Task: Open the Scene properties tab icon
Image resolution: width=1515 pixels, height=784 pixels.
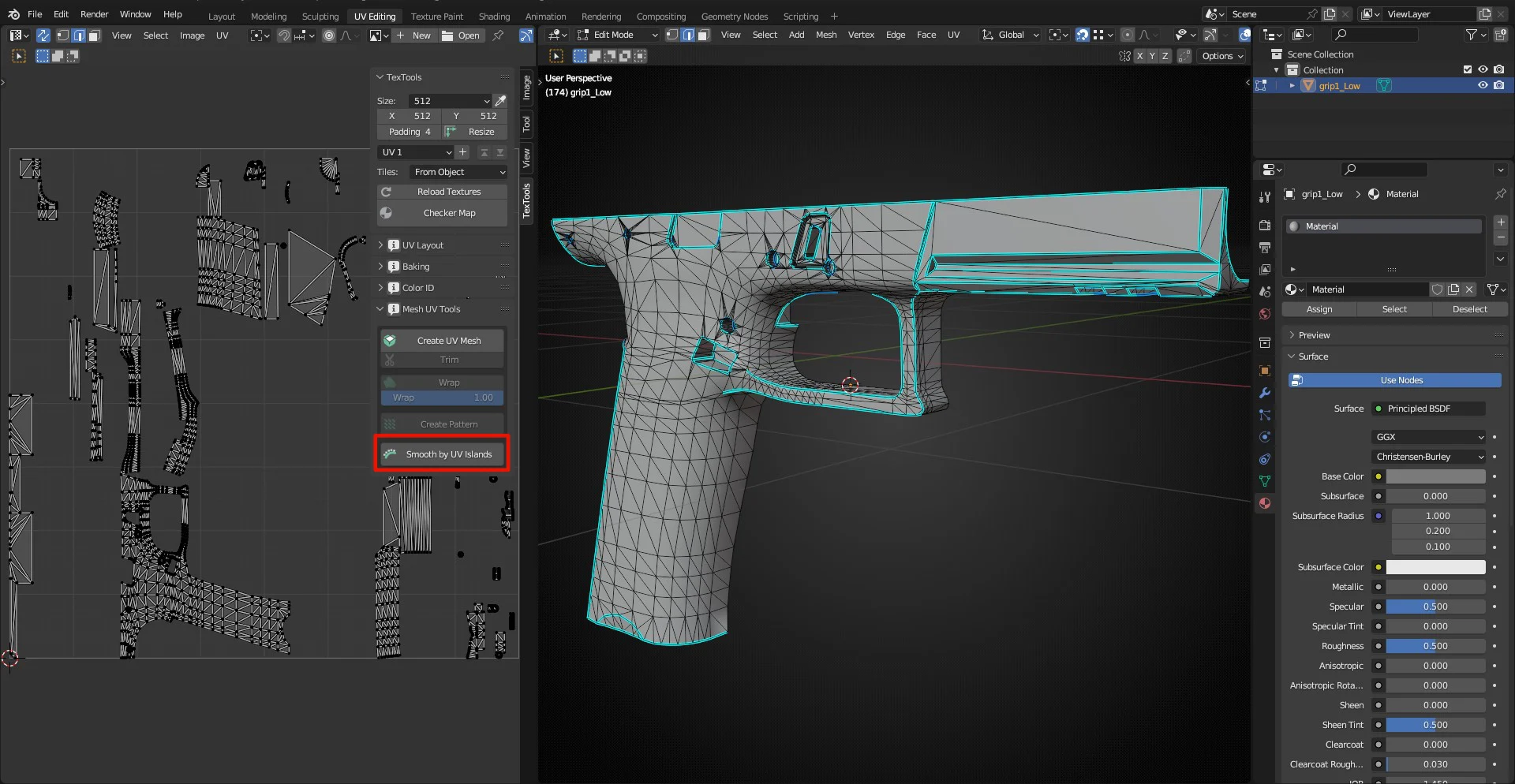Action: [x=1265, y=292]
